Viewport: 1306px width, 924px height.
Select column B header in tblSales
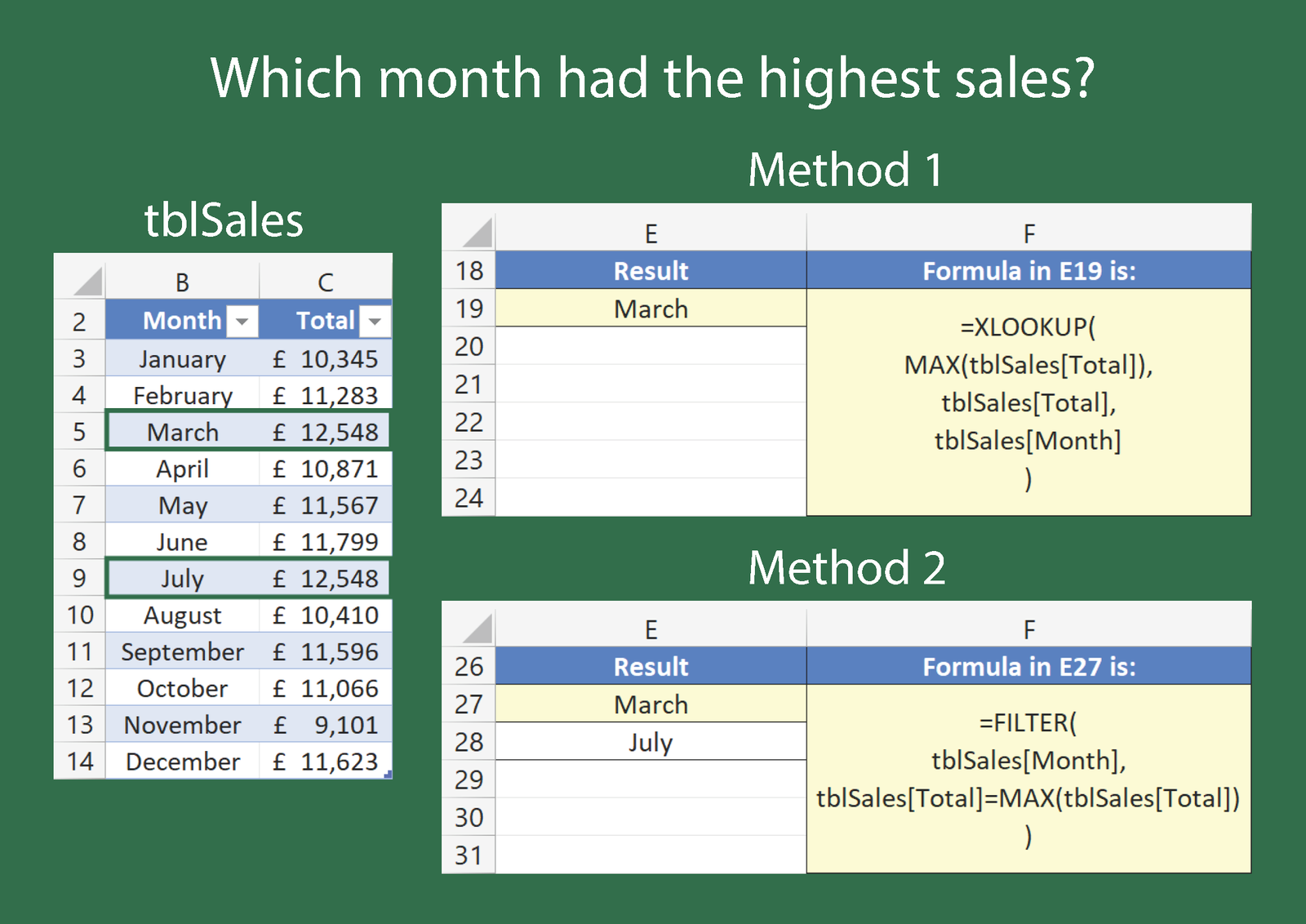(x=182, y=282)
